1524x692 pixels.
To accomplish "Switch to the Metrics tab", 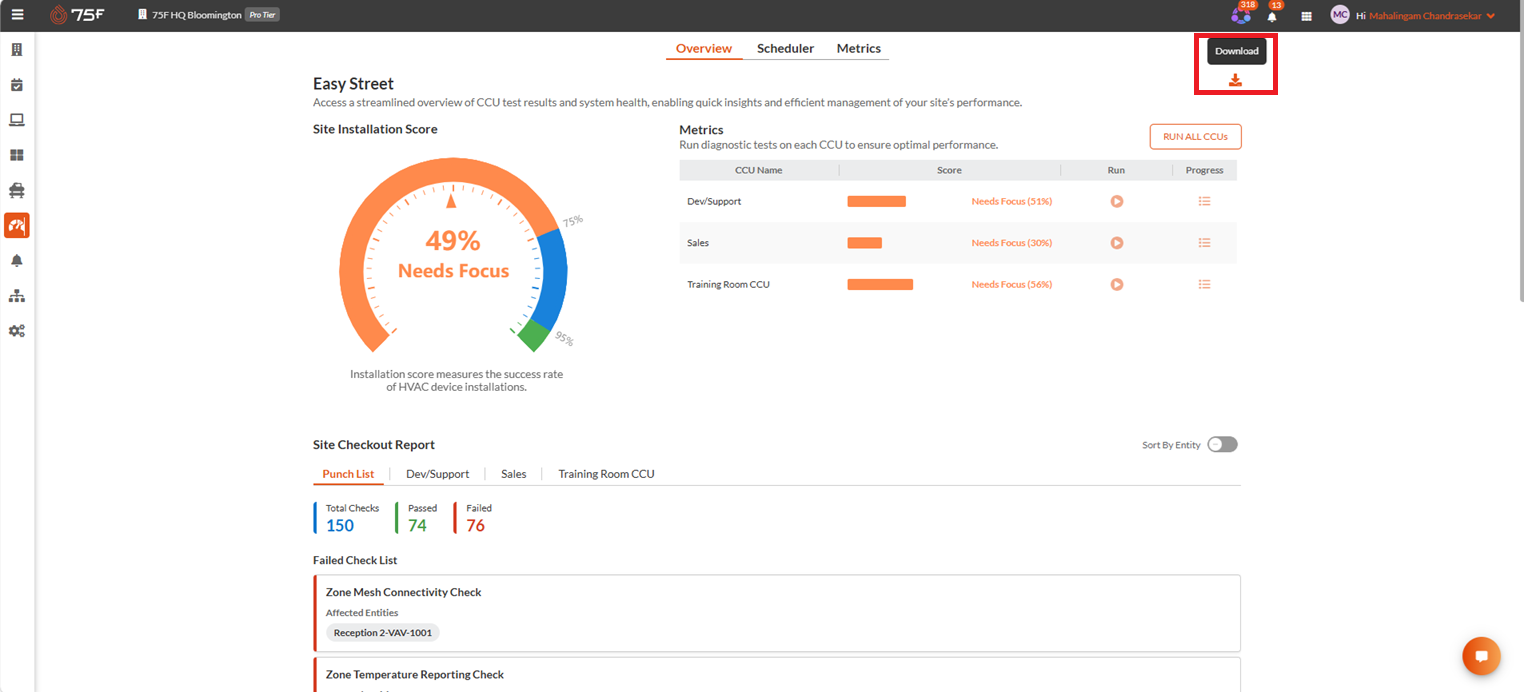I will tap(859, 48).
